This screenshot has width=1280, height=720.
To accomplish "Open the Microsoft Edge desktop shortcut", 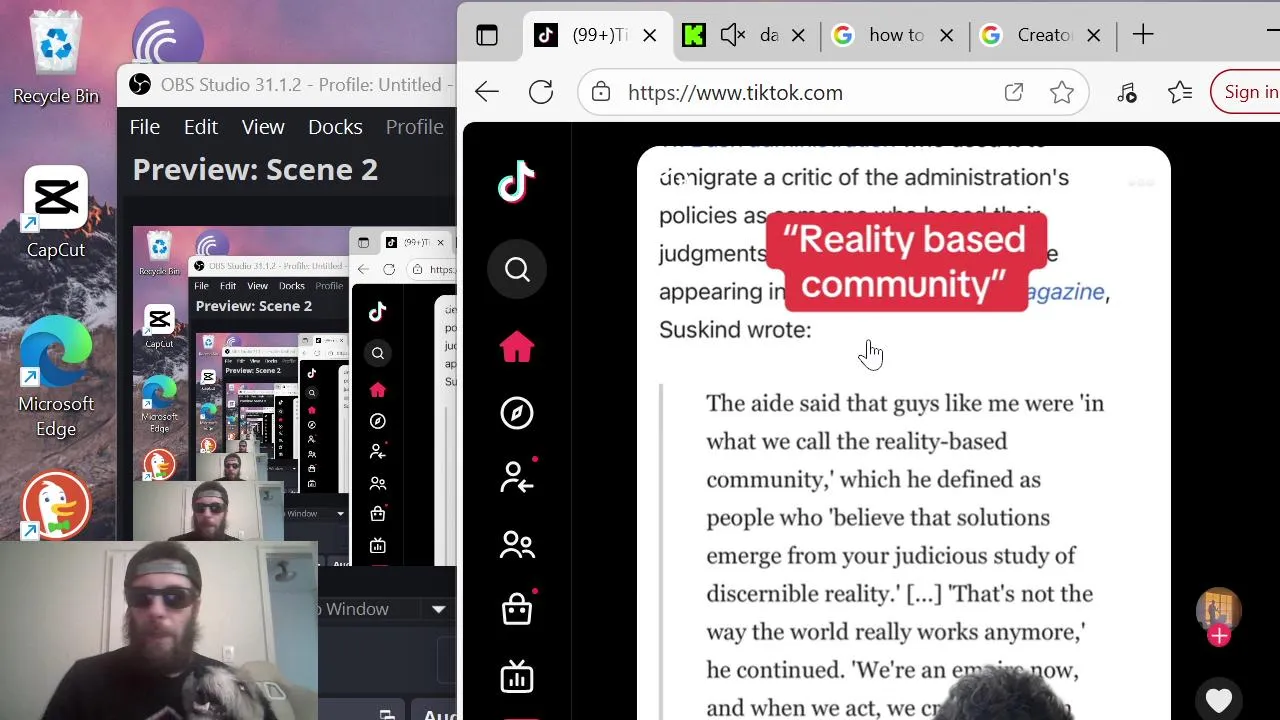I will point(56,378).
